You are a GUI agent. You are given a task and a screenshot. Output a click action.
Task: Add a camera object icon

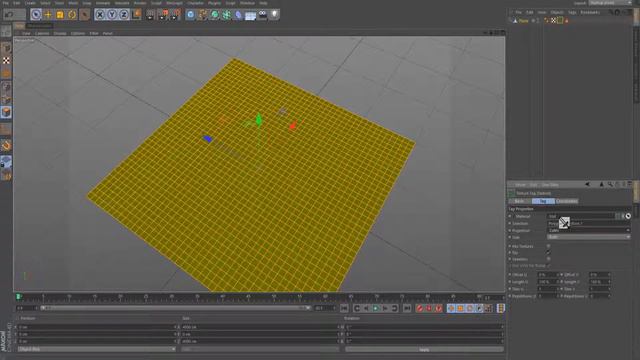262,15
